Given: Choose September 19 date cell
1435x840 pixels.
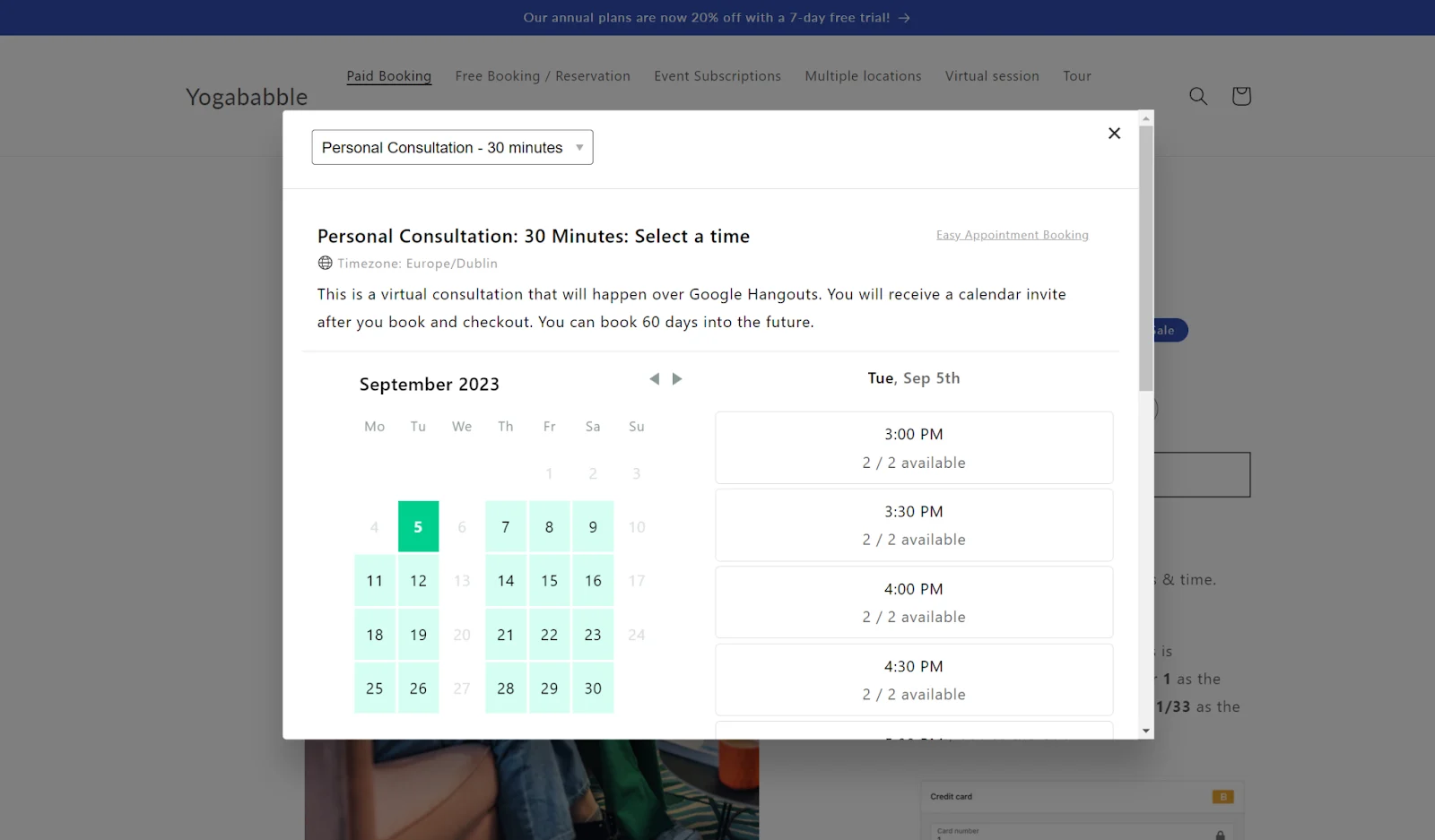Looking at the screenshot, I should [x=418, y=635].
